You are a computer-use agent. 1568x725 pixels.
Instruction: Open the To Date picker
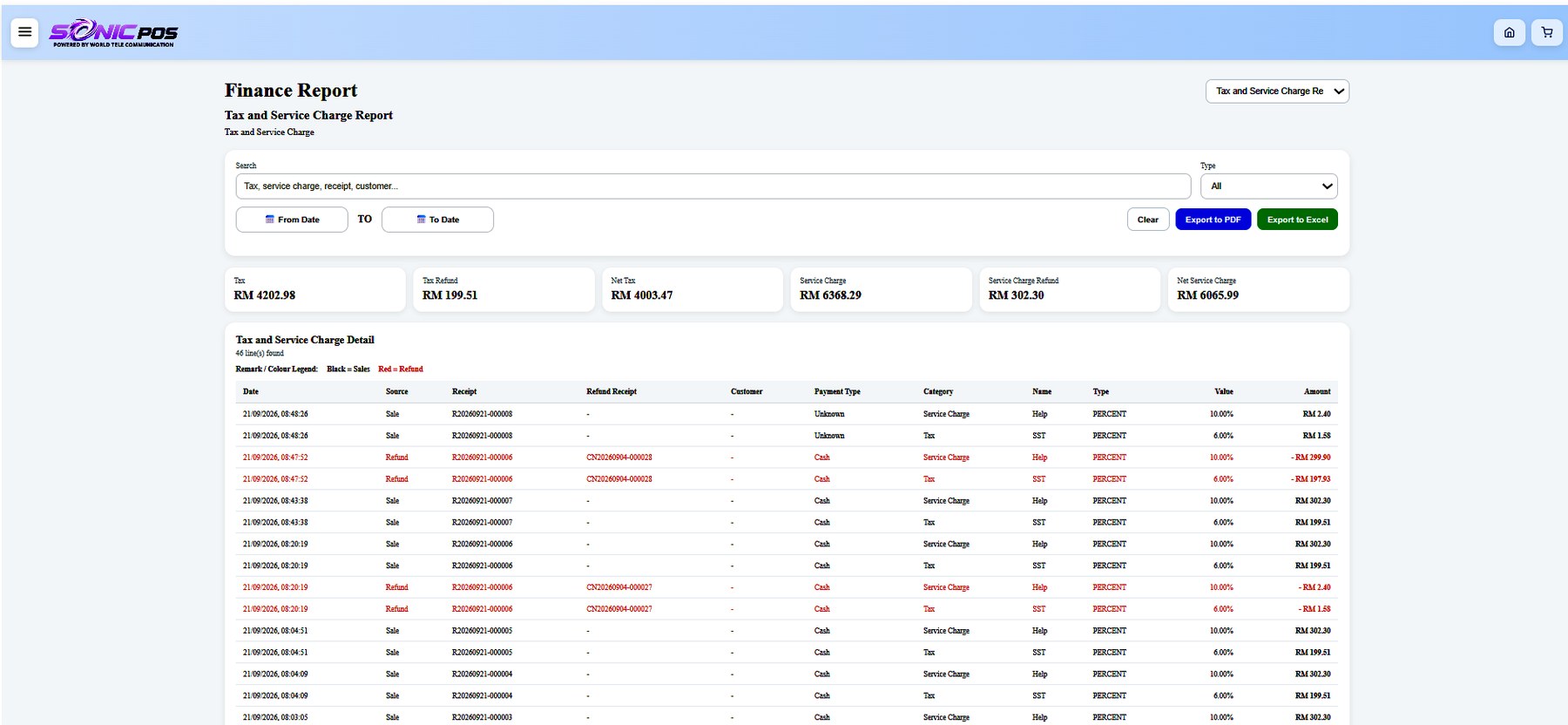pyautogui.click(x=437, y=220)
